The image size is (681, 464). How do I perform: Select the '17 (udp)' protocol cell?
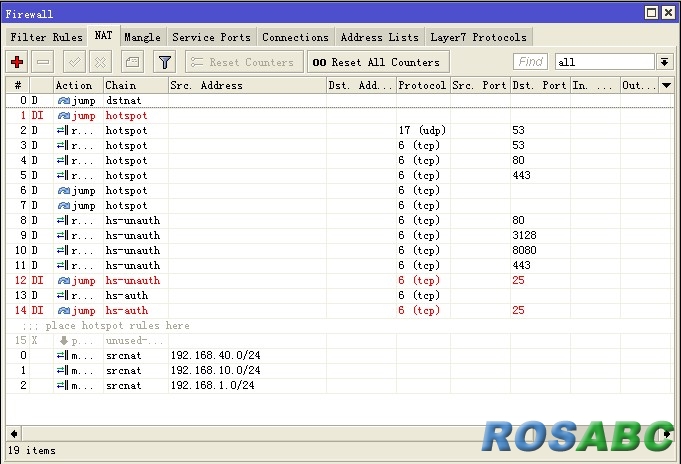click(x=423, y=130)
